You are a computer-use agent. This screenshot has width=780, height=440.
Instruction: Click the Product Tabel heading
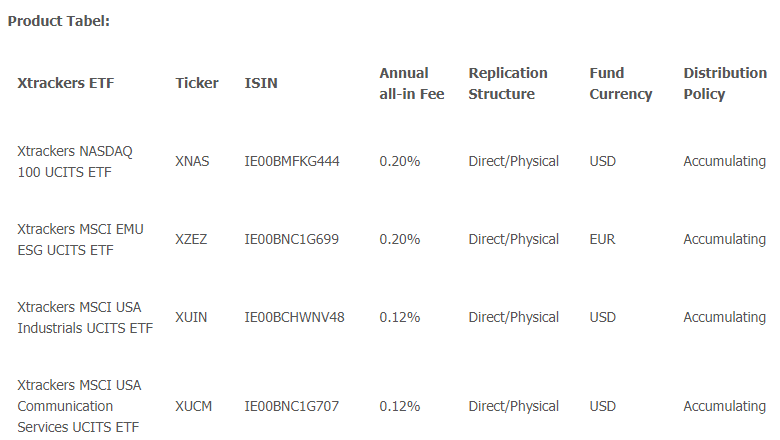pyautogui.click(x=59, y=21)
